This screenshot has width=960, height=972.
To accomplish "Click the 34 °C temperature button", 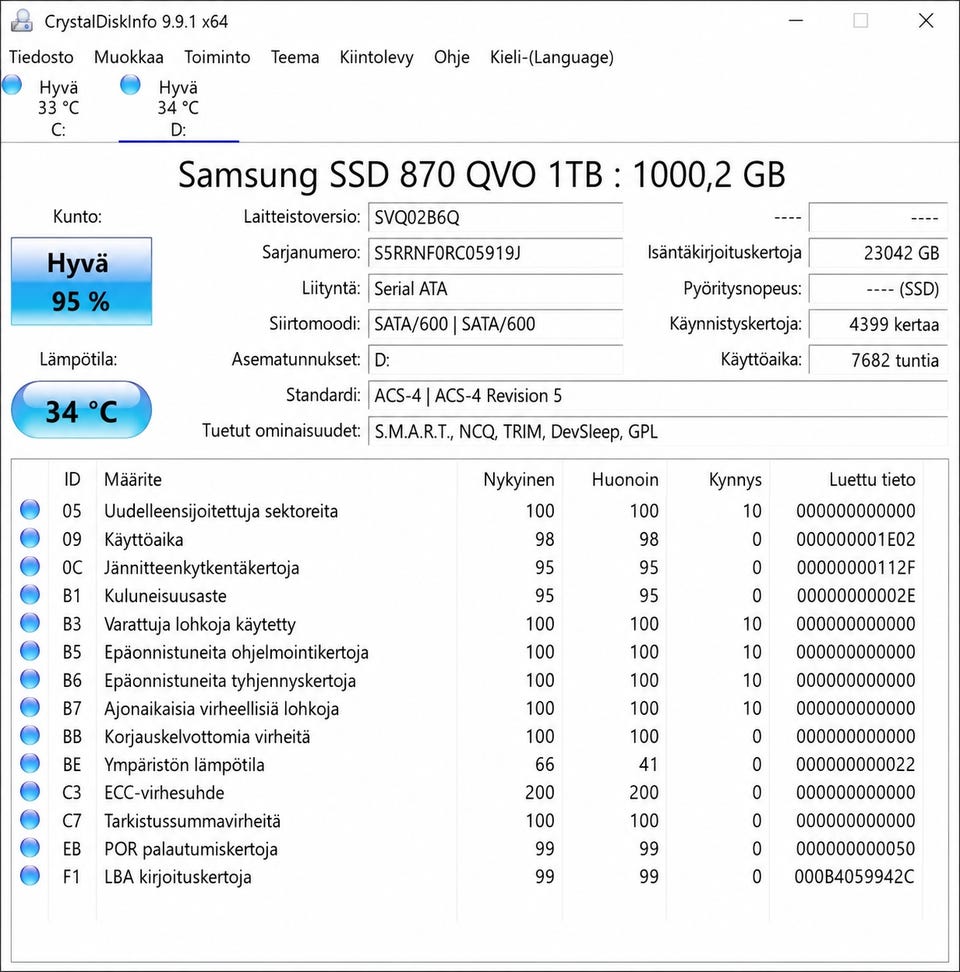I will (x=81, y=410).
